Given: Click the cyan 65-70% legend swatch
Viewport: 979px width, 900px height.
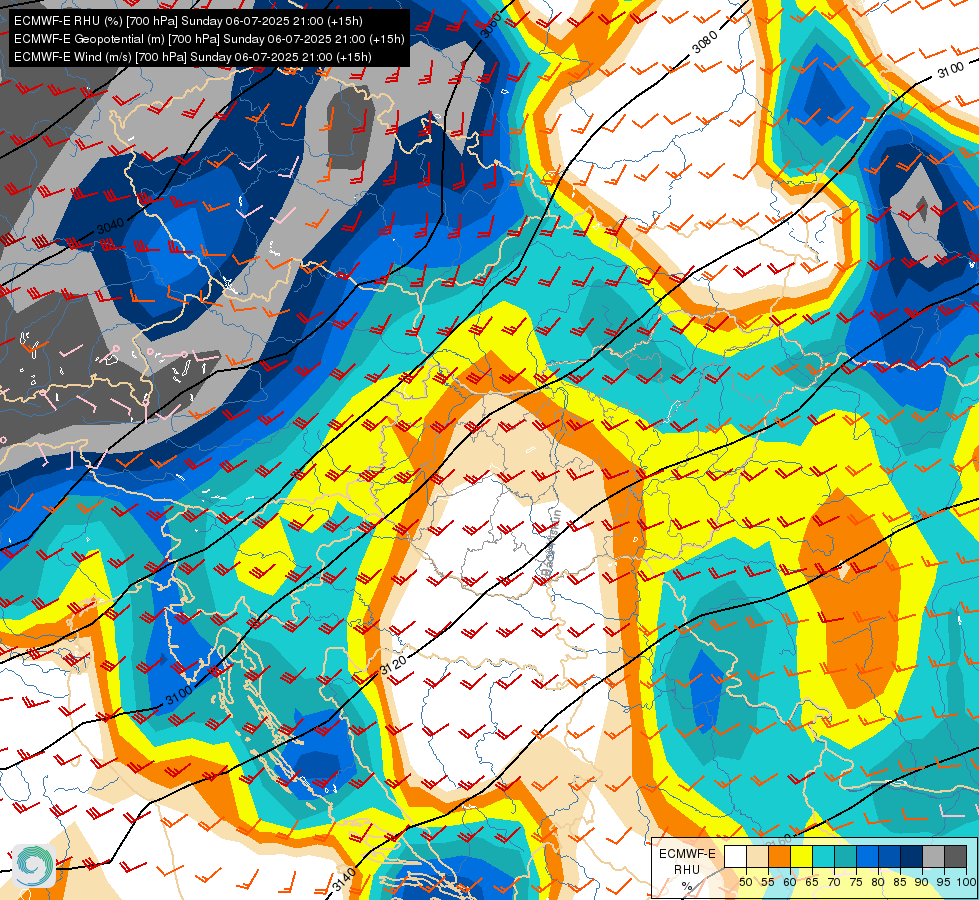Looking at the screenshot, I should [x=823, y=856].
